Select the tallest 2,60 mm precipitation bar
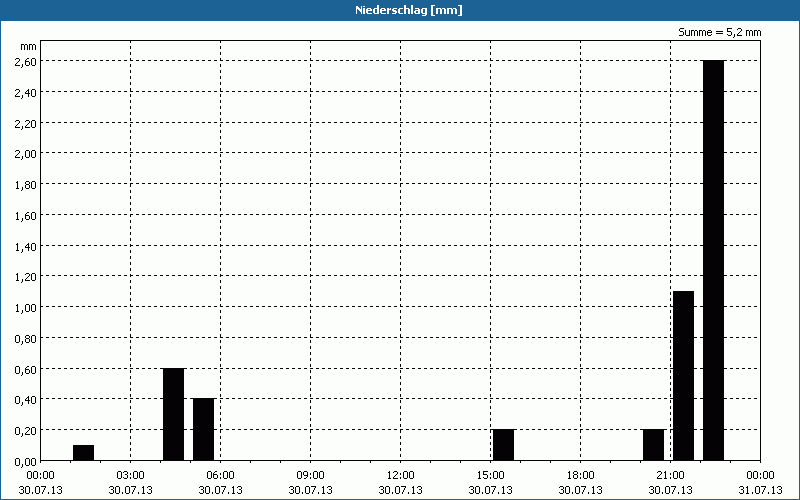This screenshot has height=500, width=800. (713, 260)
